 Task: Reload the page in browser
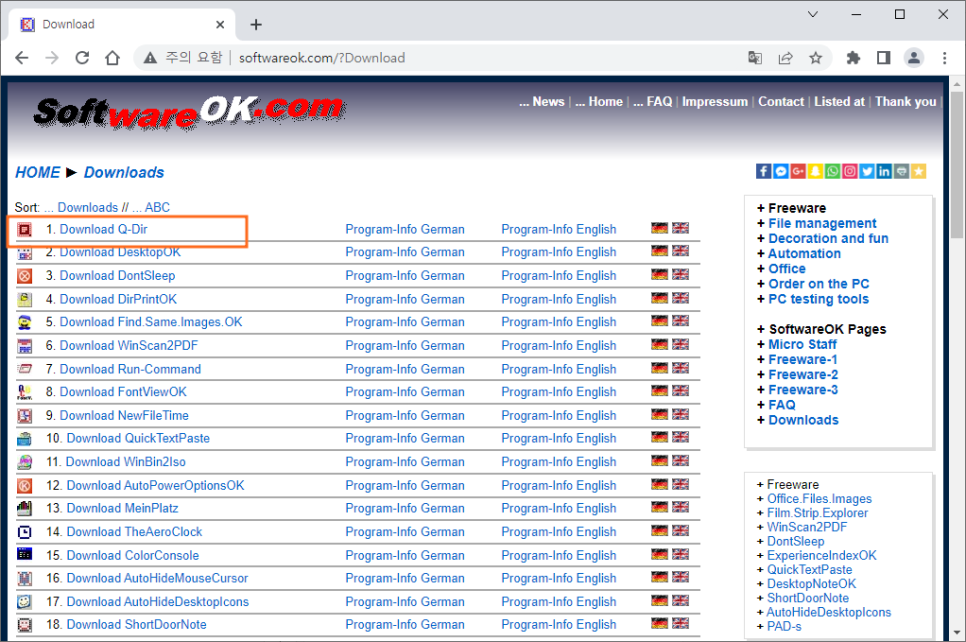(x=82, y=58)
